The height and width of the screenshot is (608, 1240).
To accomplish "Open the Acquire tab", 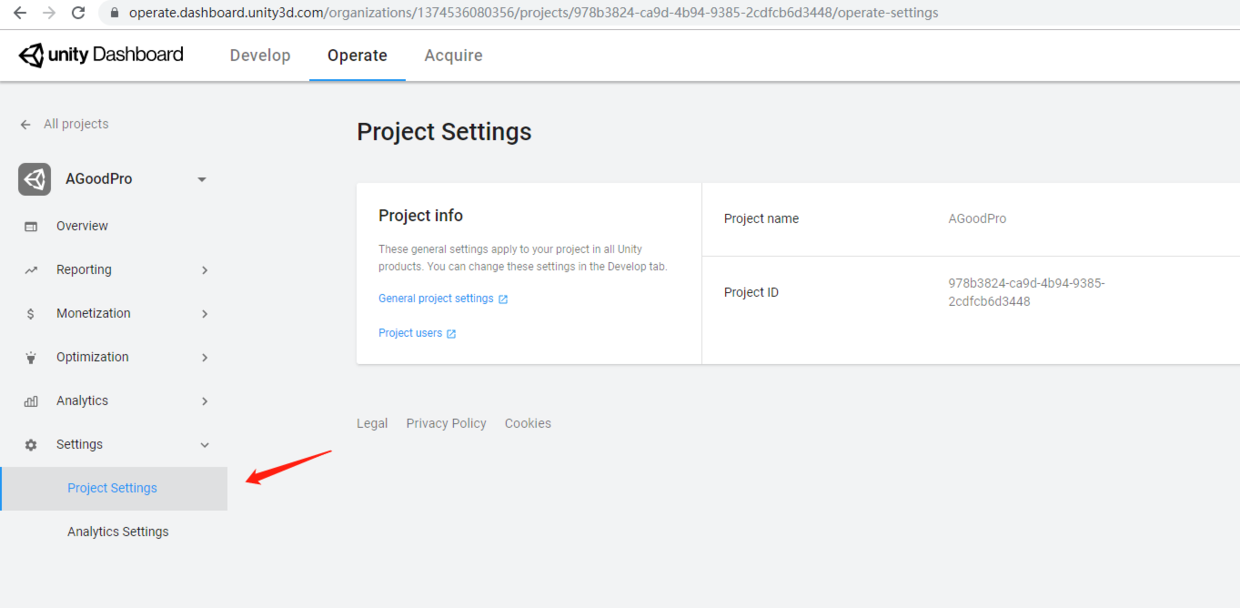I will (x=453, y=55).
